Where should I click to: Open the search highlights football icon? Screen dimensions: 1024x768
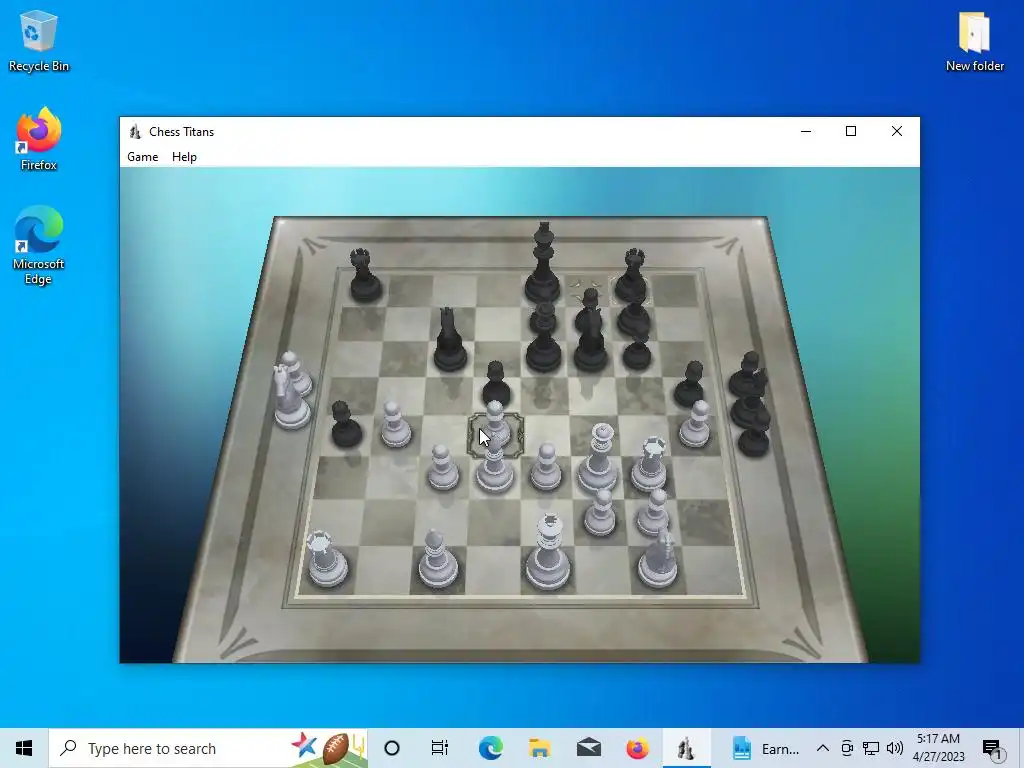[336, 748]
